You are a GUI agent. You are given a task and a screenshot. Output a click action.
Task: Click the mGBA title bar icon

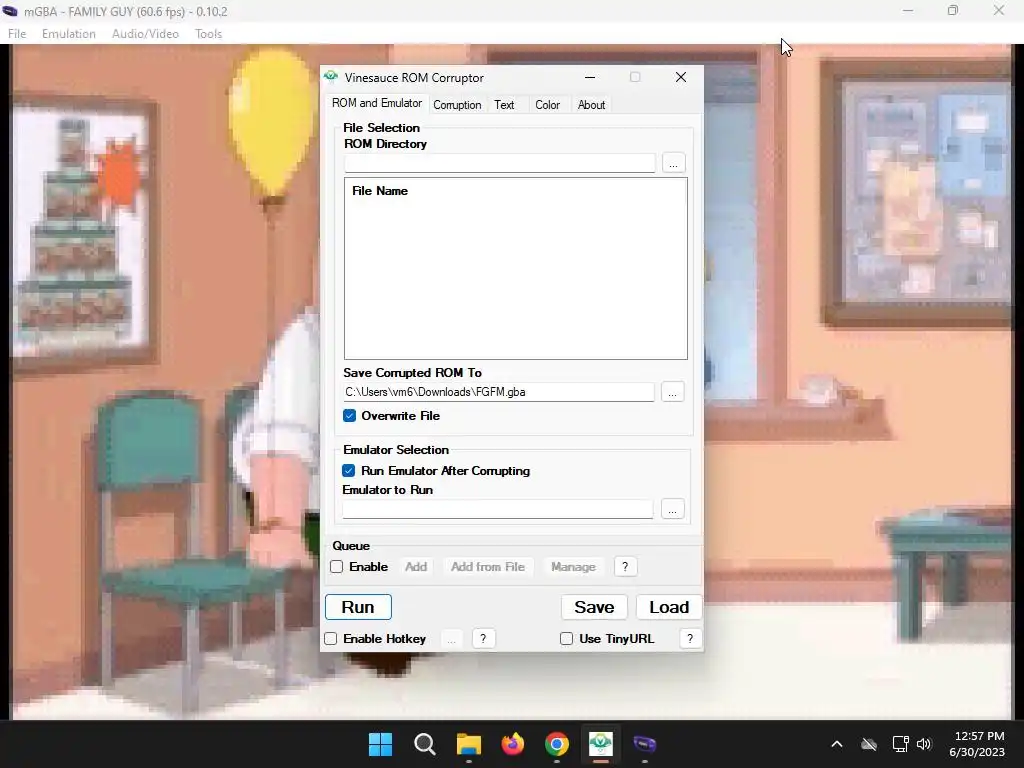click(x=10, y=11)
